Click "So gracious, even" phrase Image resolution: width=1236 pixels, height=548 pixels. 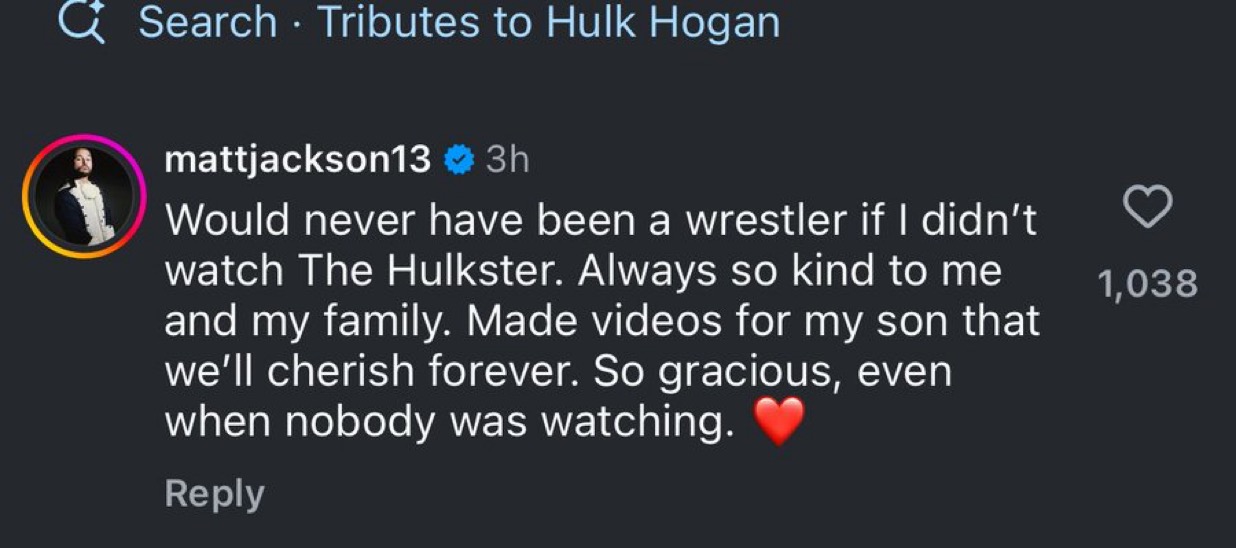(x=772, y=372)
